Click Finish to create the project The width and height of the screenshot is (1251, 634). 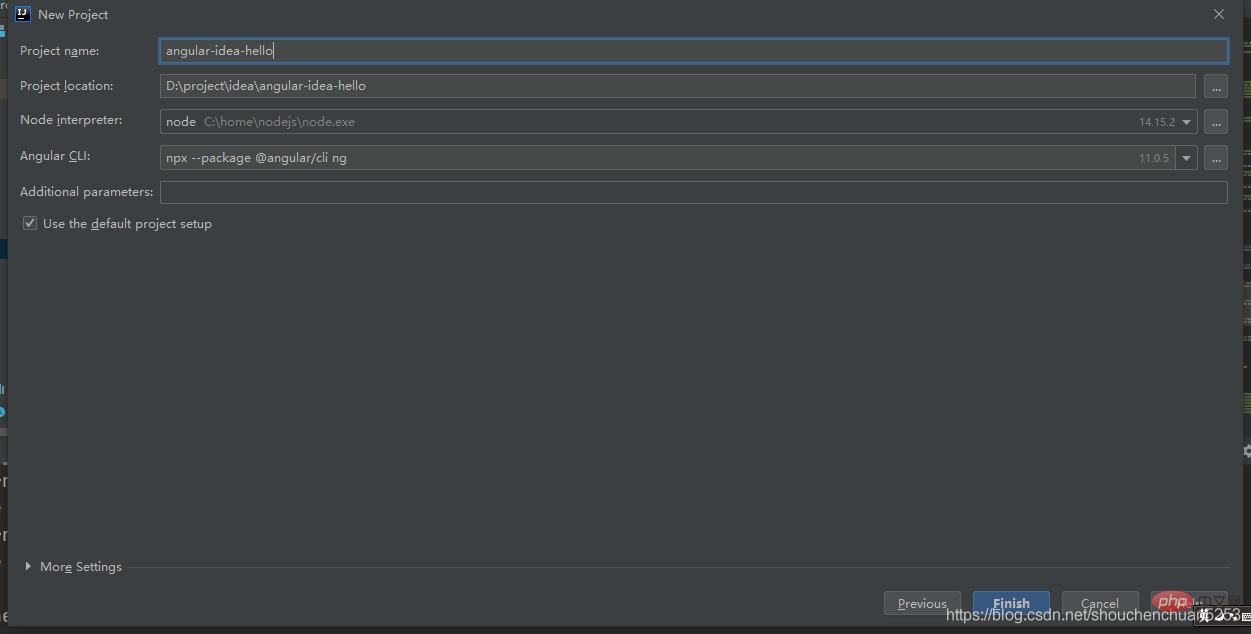pos(1011,603)
